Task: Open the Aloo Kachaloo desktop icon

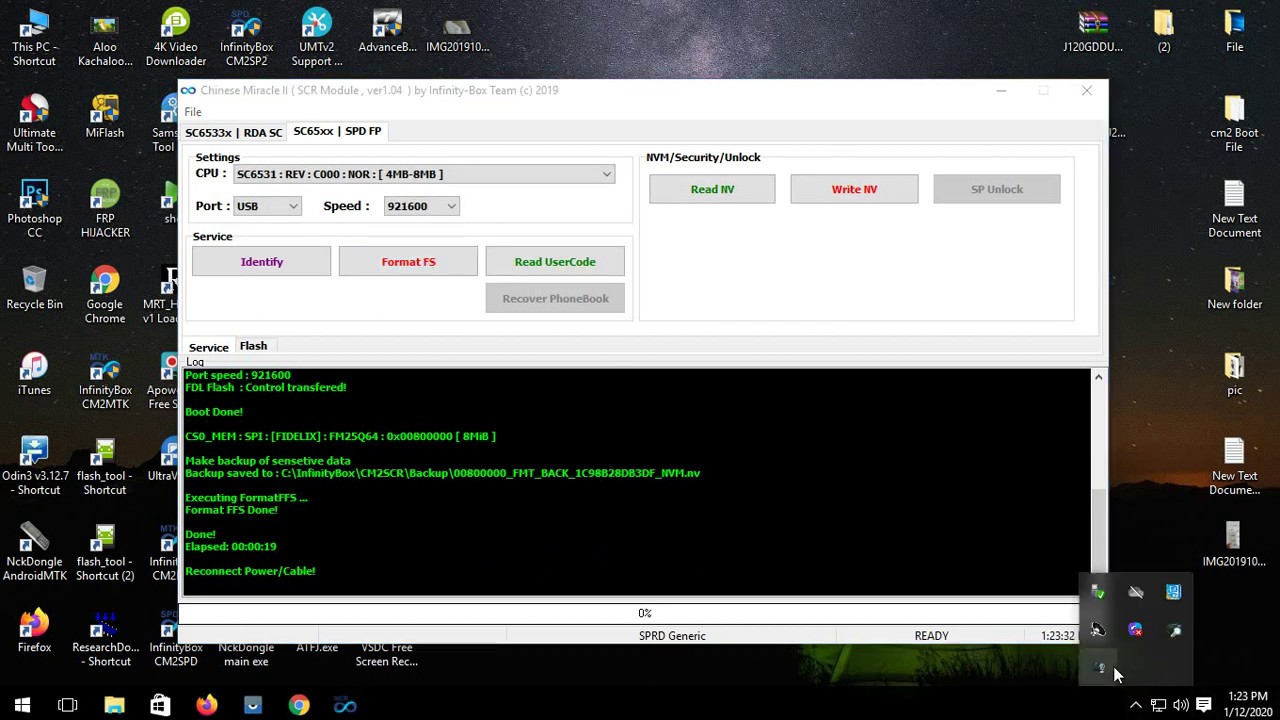Action: (x=105, y=38)
